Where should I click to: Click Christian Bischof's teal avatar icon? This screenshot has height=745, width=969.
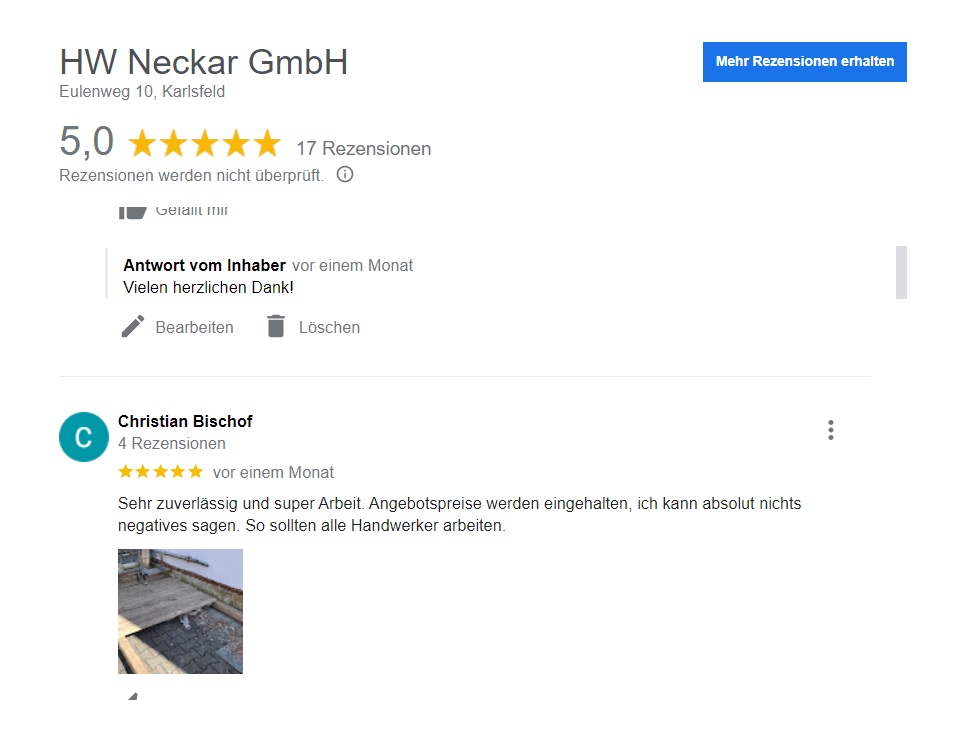click(83, 437)
